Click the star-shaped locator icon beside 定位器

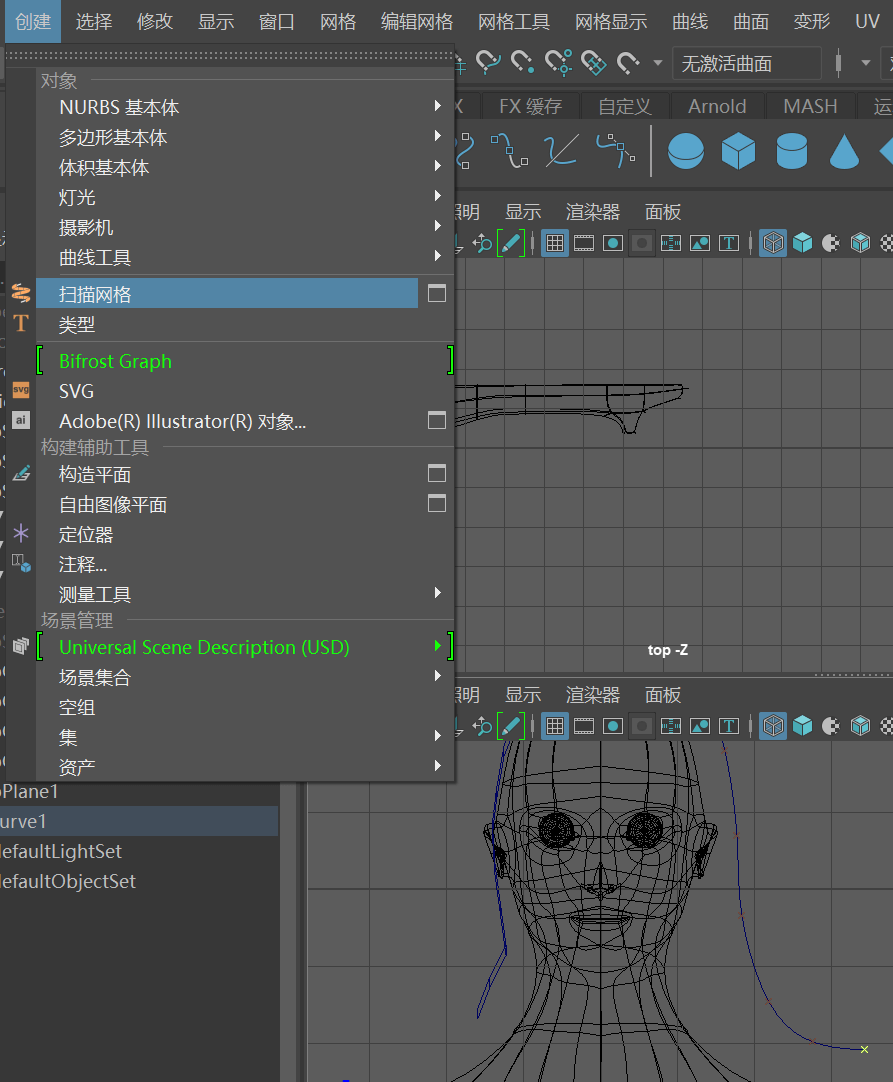tap(21, 533)
